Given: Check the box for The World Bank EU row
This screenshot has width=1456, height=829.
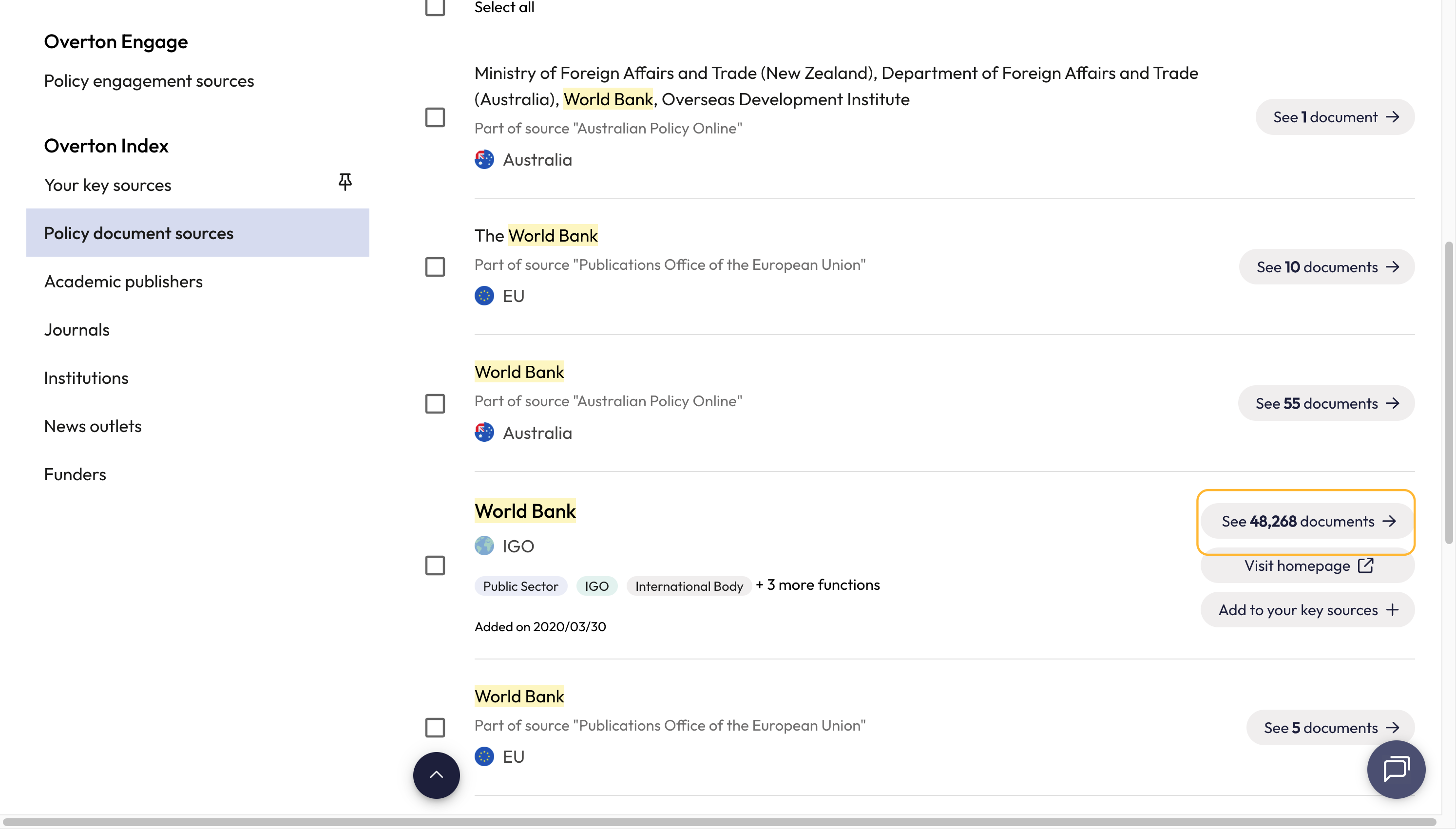Looking at the screenshot, I should pos(435,267).
